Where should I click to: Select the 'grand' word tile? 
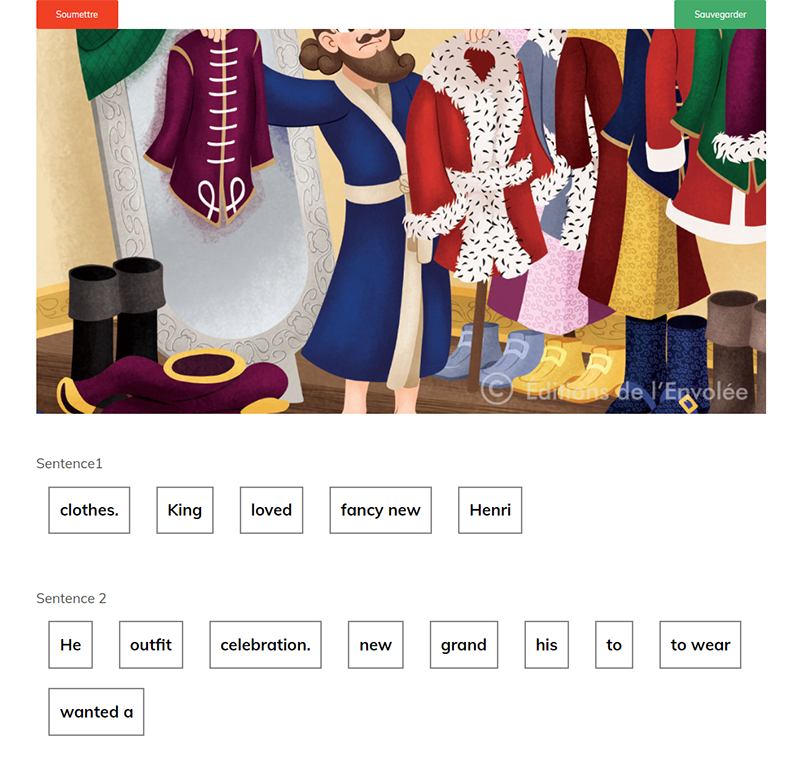coord(464,645)
